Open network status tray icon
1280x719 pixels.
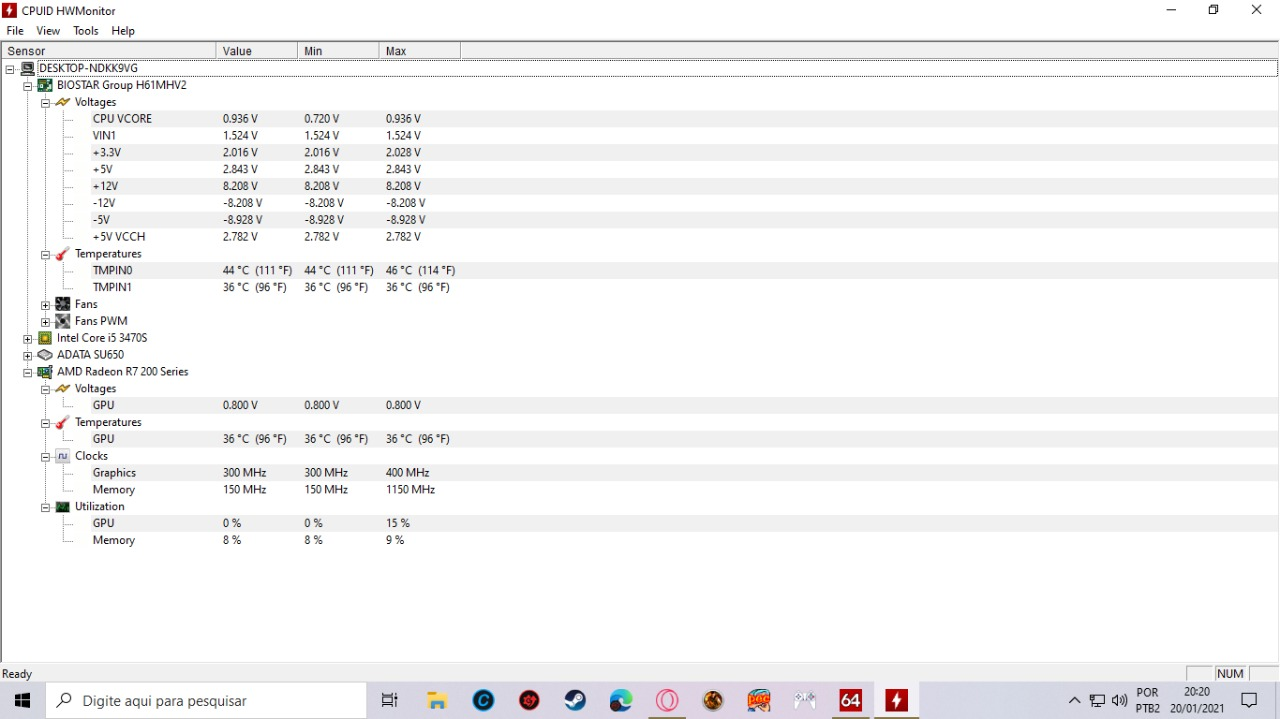click(x=1097, y=701)
